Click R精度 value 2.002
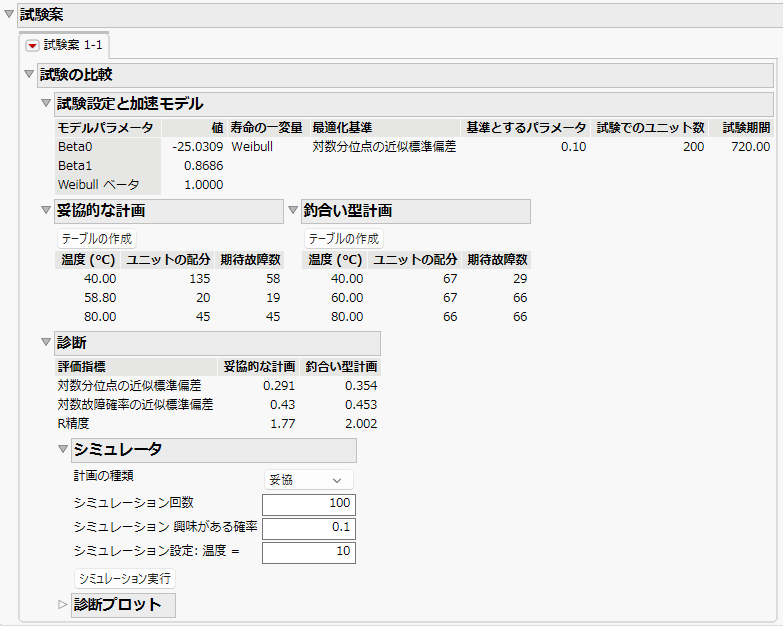Image resolution: width=783 pixels, height=626 pixels. 361,423
